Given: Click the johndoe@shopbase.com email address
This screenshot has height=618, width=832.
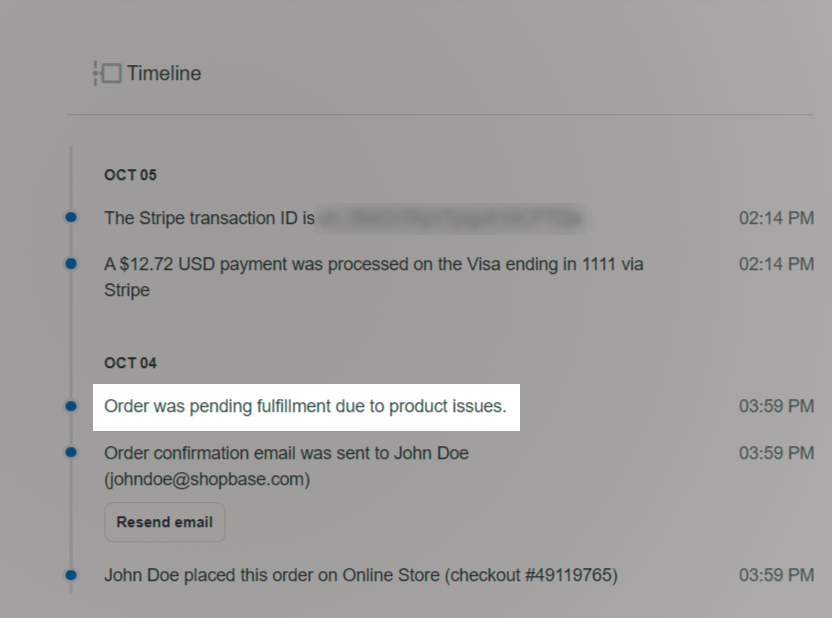Looking at the screenshot, I should (207, 479).
